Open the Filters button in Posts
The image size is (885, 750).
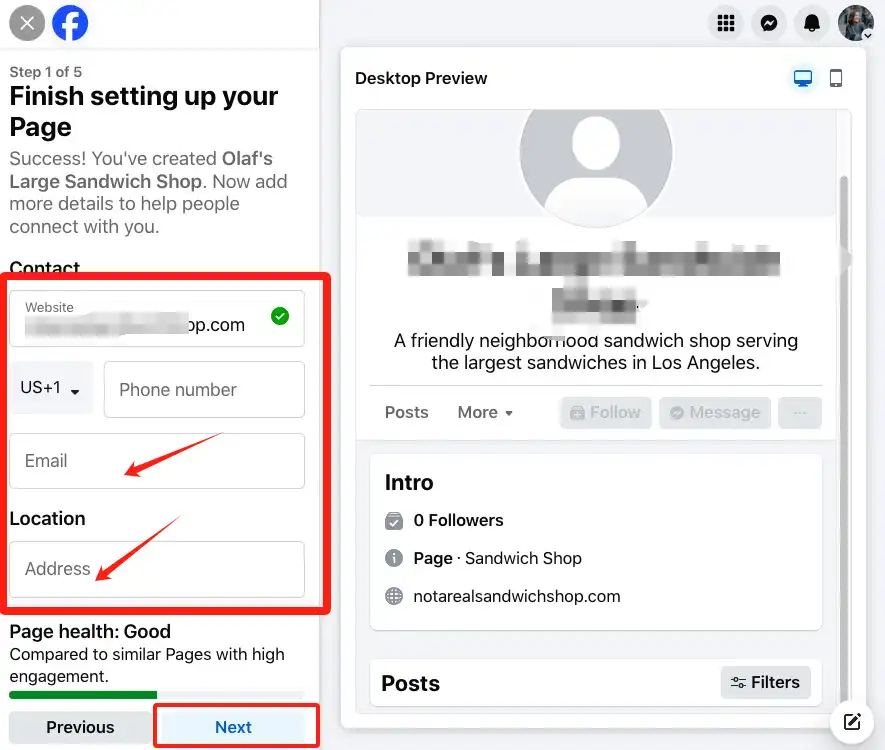(x=765, y=682)
